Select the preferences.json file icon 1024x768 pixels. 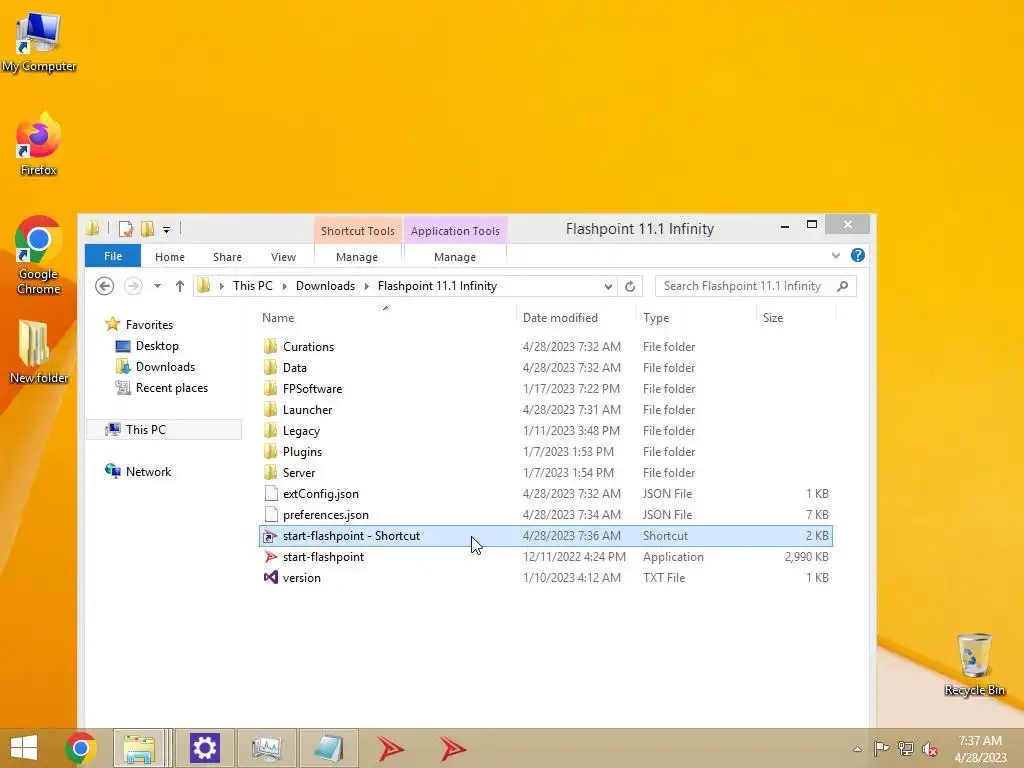click(270, 515)
